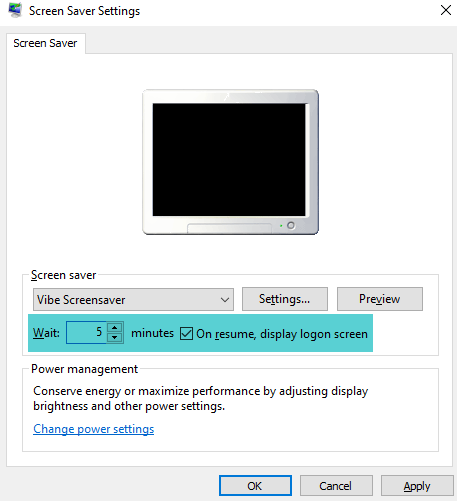Image resolution: width=457 pixels, height=501 pixels.
Task: Click the Screen Saver Settings title bar icon
Action: click(15, 10)
